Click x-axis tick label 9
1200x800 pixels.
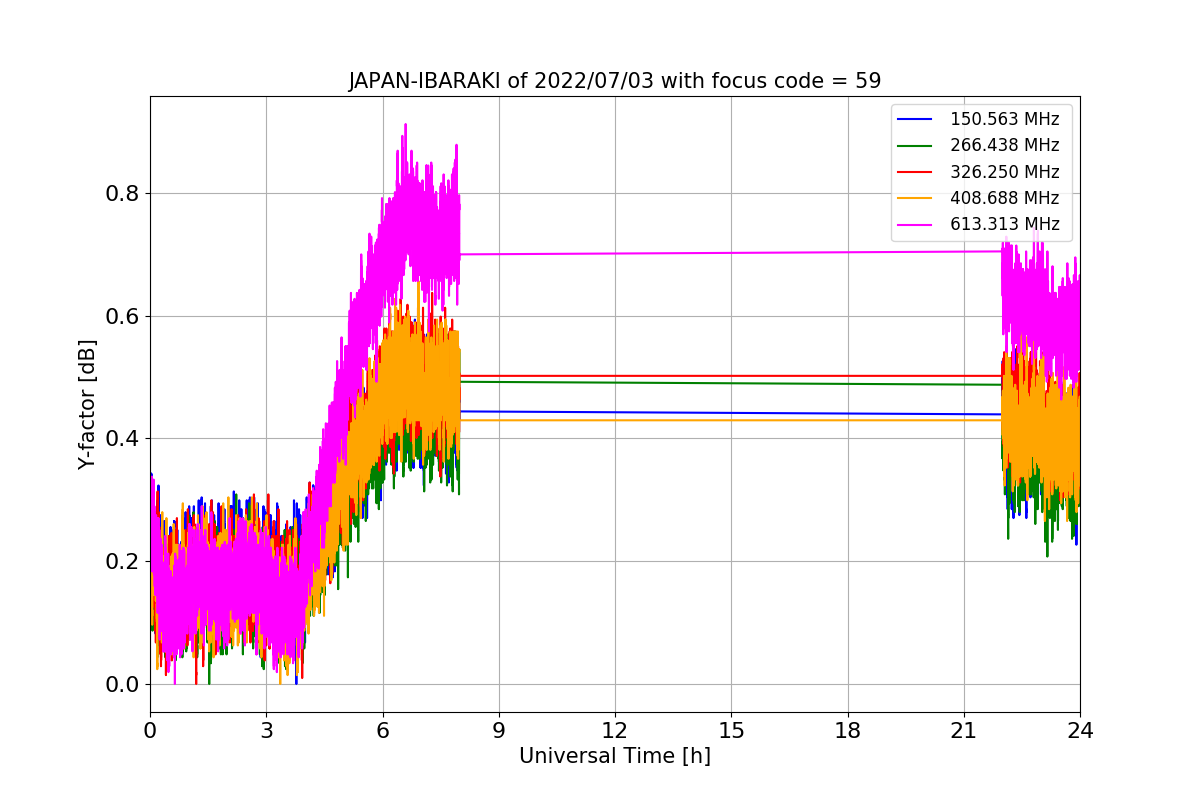tap(499, 731)
